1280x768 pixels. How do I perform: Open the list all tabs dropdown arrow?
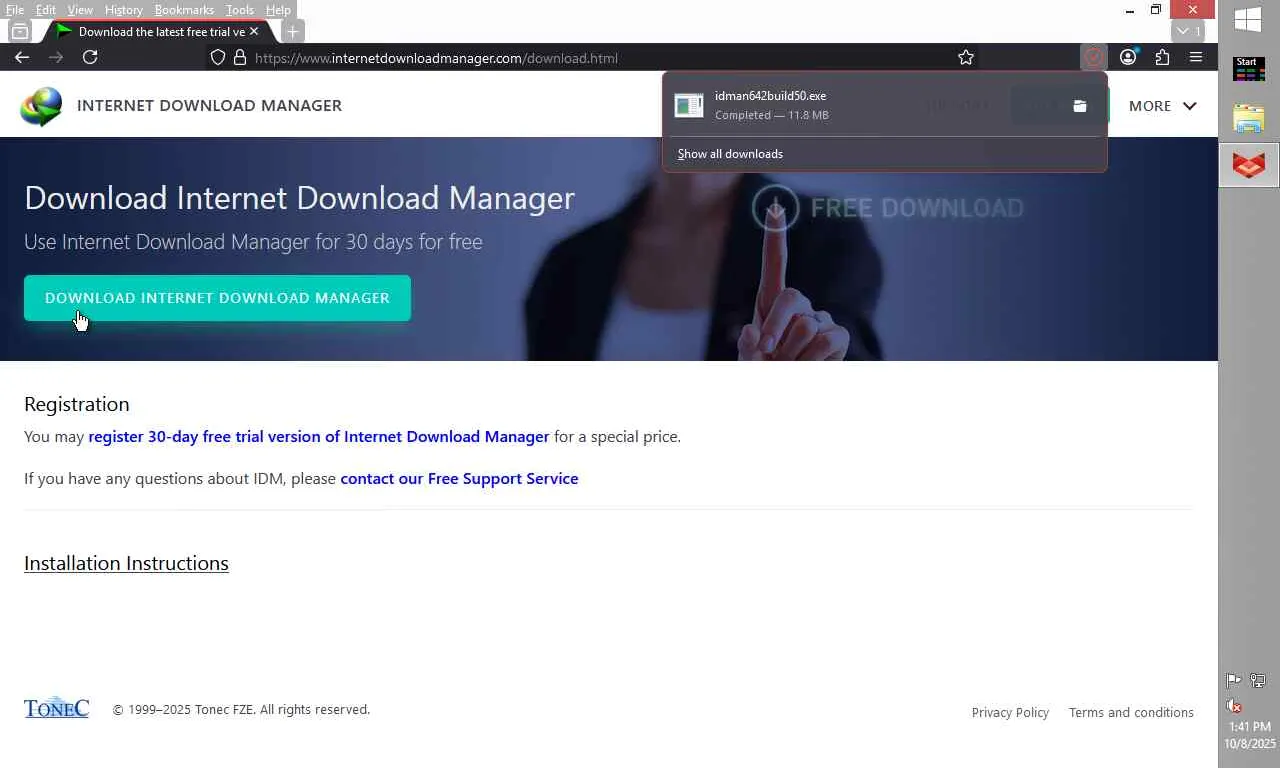(1188, 32)
